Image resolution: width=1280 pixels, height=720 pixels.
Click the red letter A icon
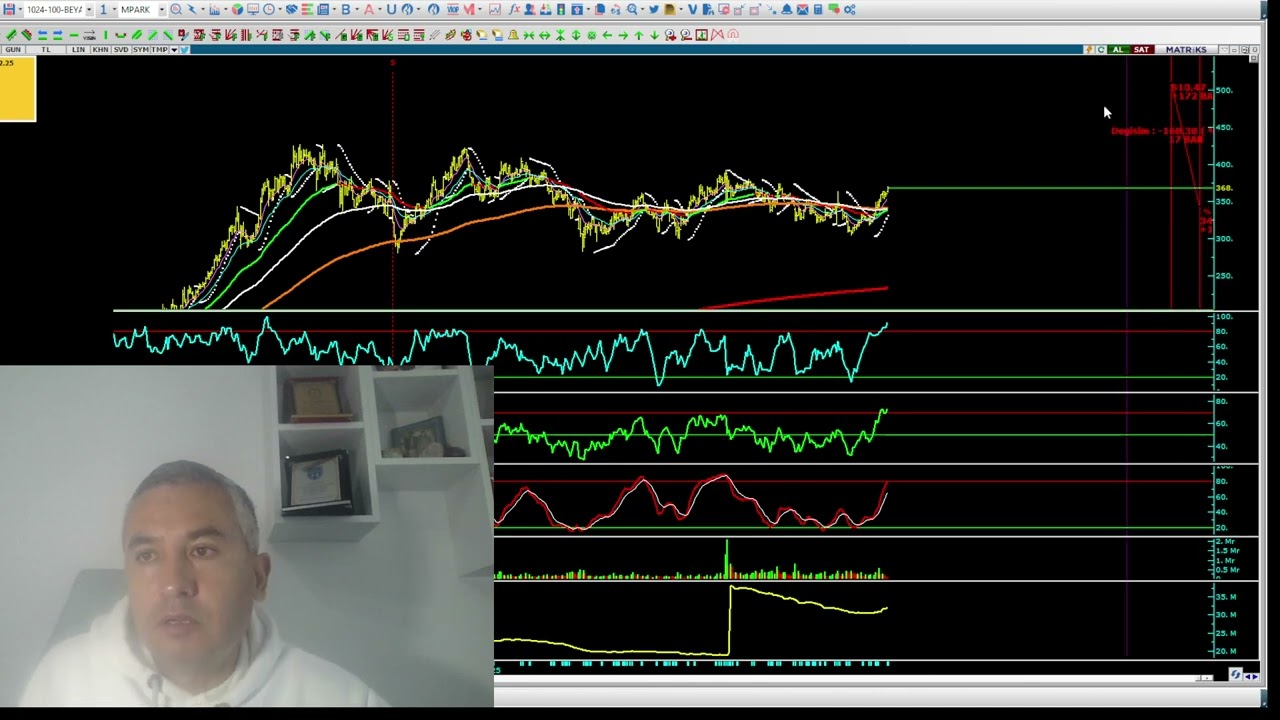point(369,10)
